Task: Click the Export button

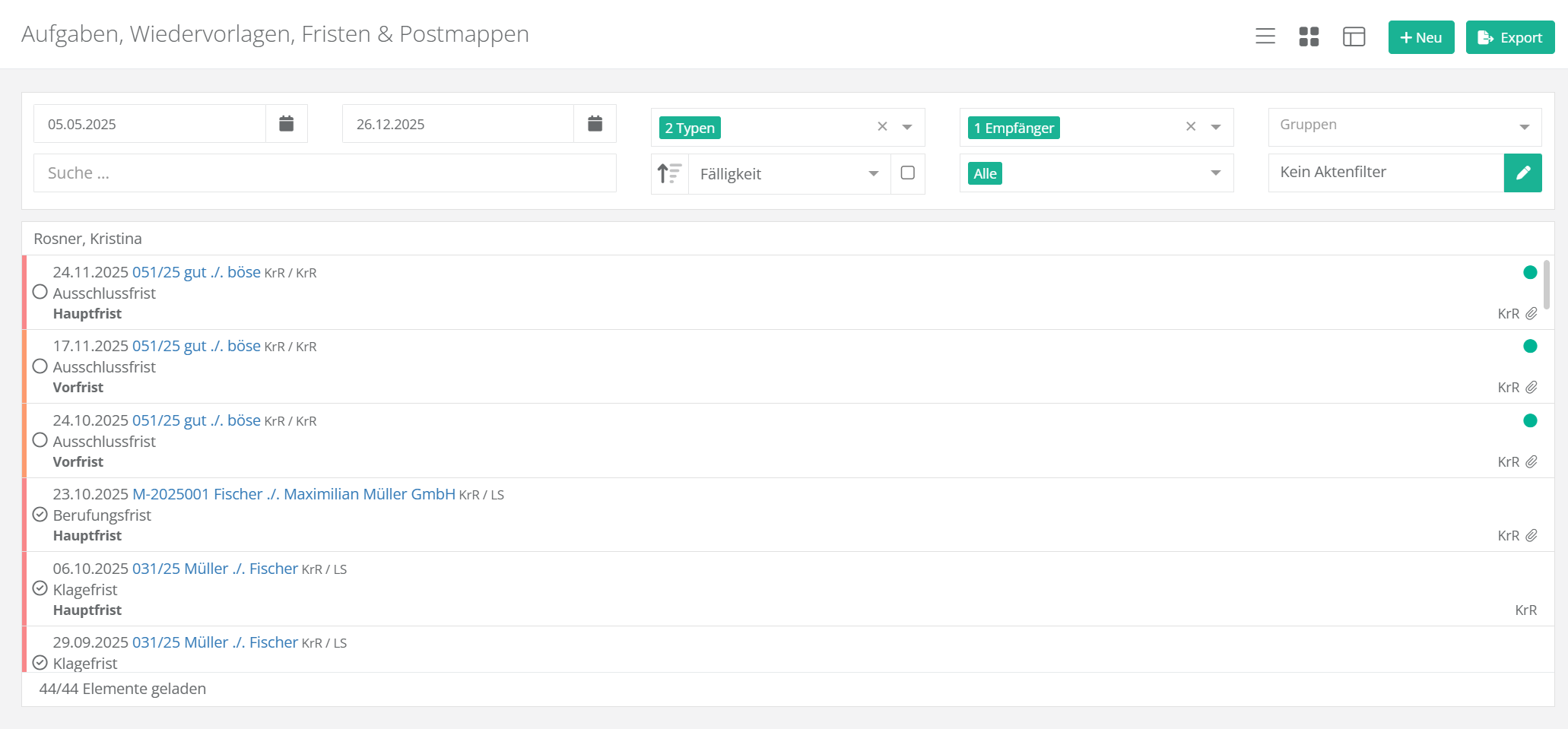Action: (x=1509, y=37)
